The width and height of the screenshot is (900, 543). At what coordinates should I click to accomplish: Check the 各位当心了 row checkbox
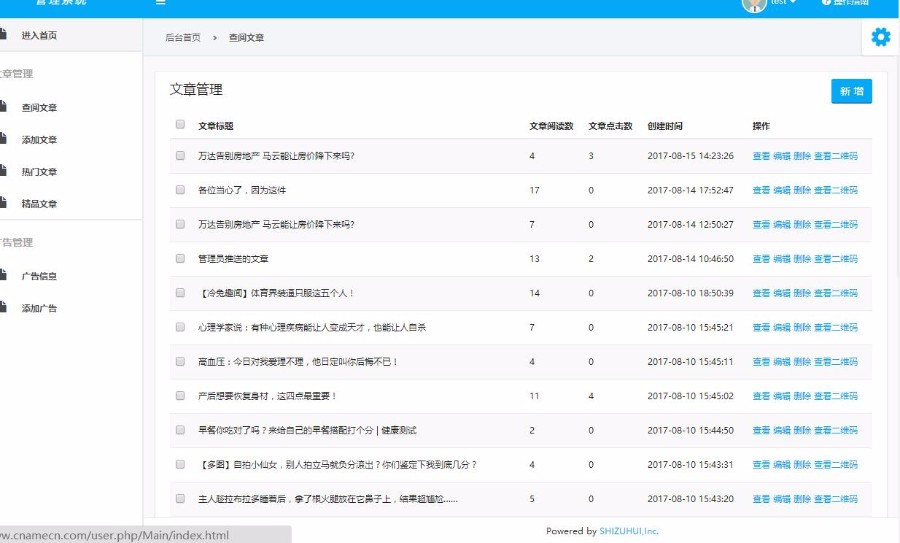tap(180, 189)
